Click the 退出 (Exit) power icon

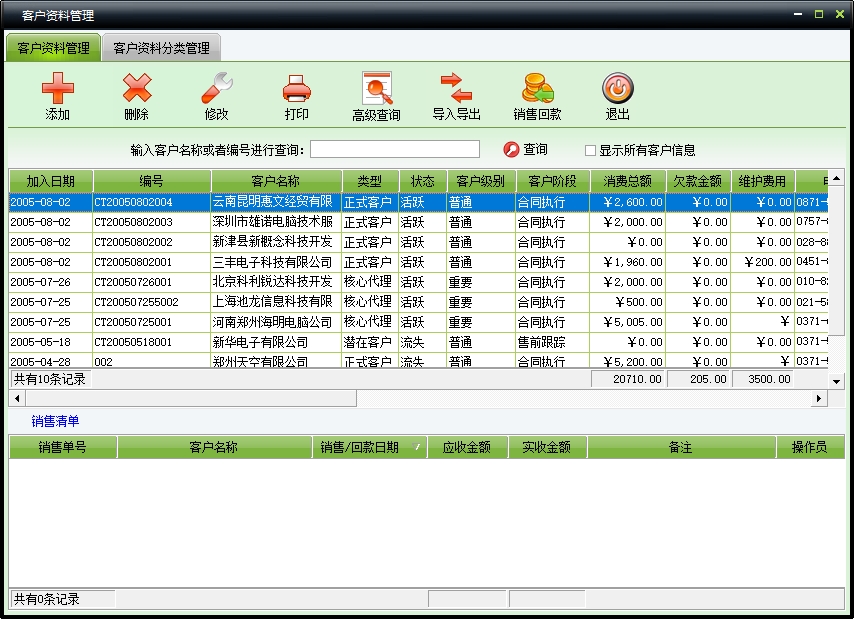617,90
